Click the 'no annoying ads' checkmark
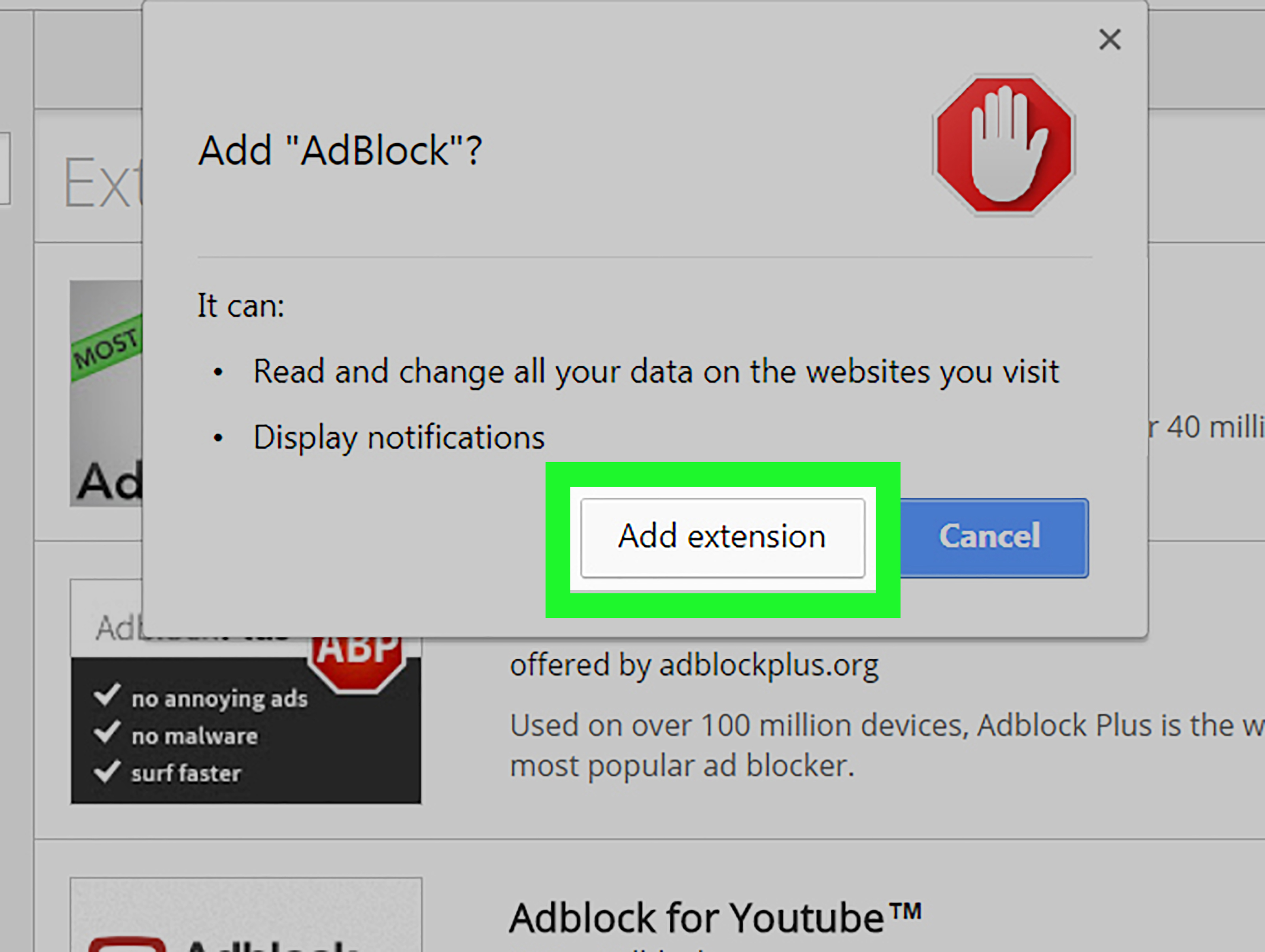This screenshot has width=1265, height=952. coord(107,695)
